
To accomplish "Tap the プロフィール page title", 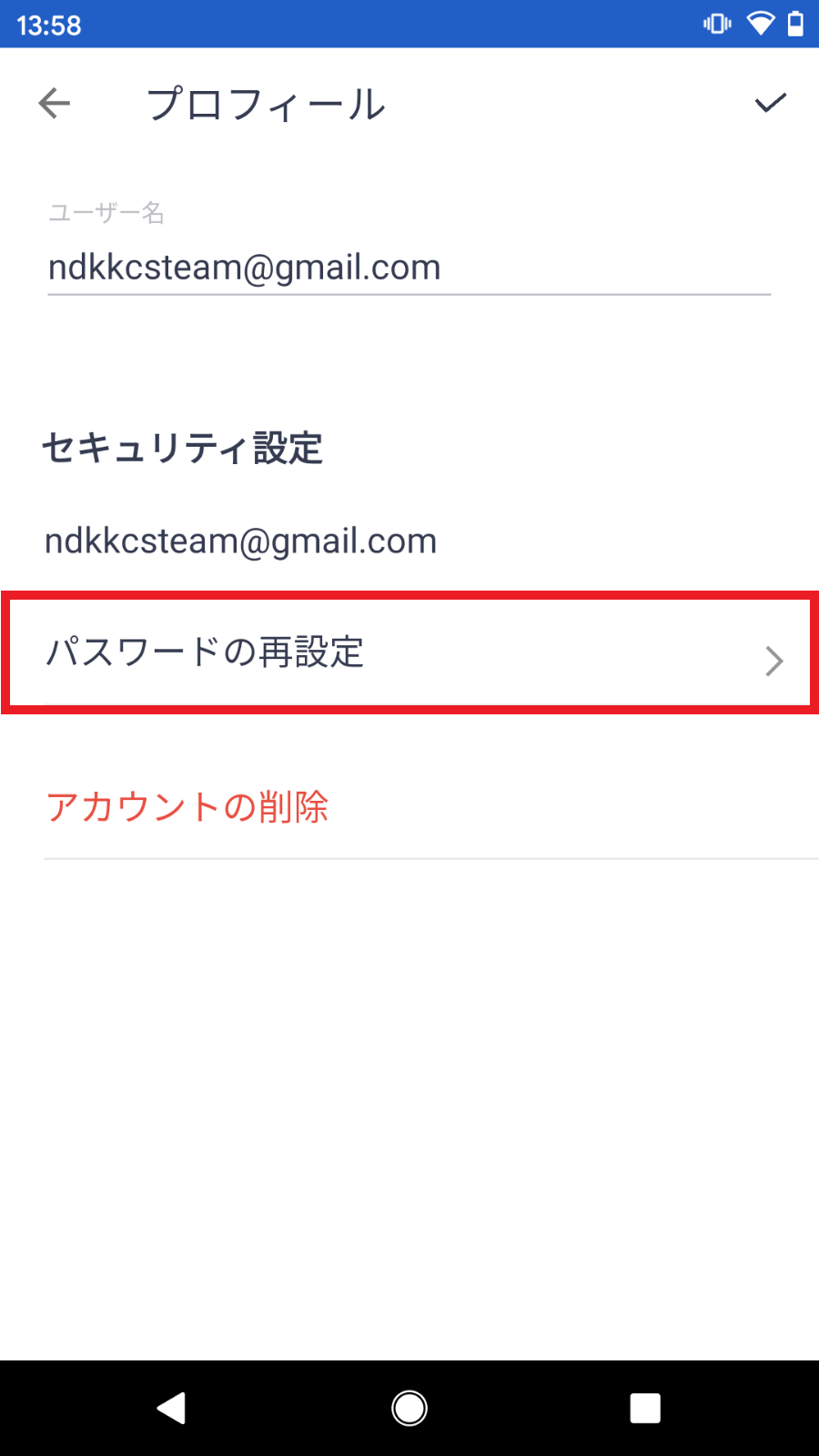I will point(267,105).
